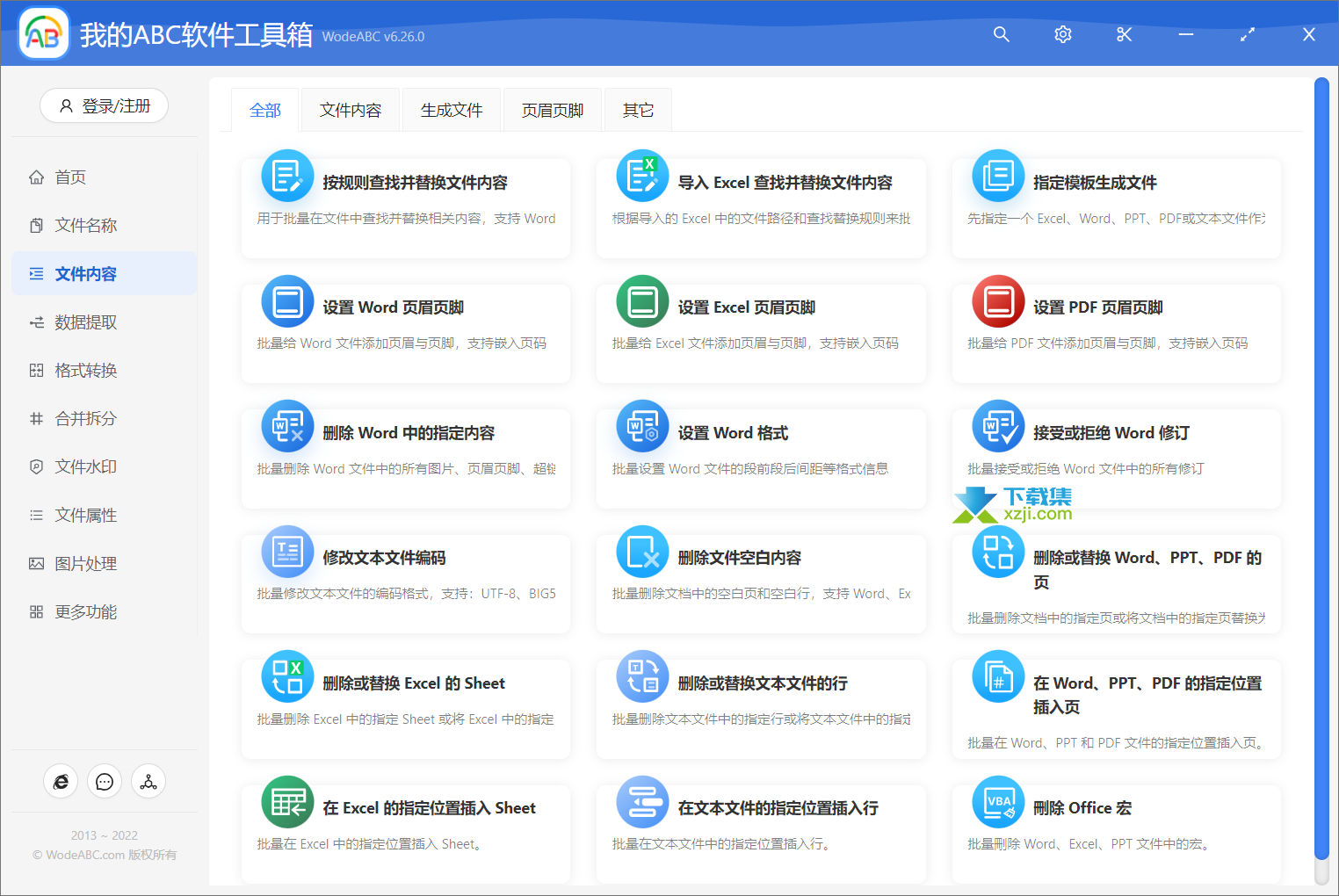This screenshot has height=896, width=1339.
Task: Open the browser icon at sidebar bottom
Action: tap(61, 781)
